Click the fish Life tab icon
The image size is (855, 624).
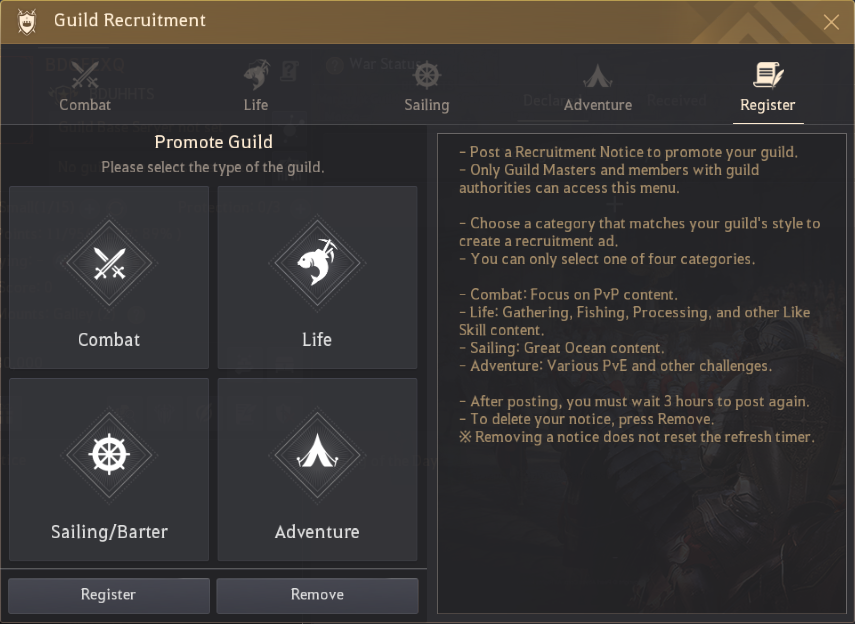256,75
